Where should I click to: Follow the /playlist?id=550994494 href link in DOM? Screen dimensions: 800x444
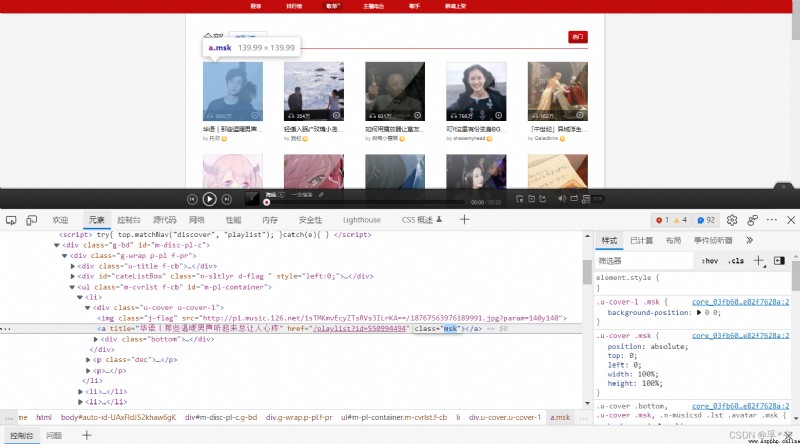tap(360, 329)
